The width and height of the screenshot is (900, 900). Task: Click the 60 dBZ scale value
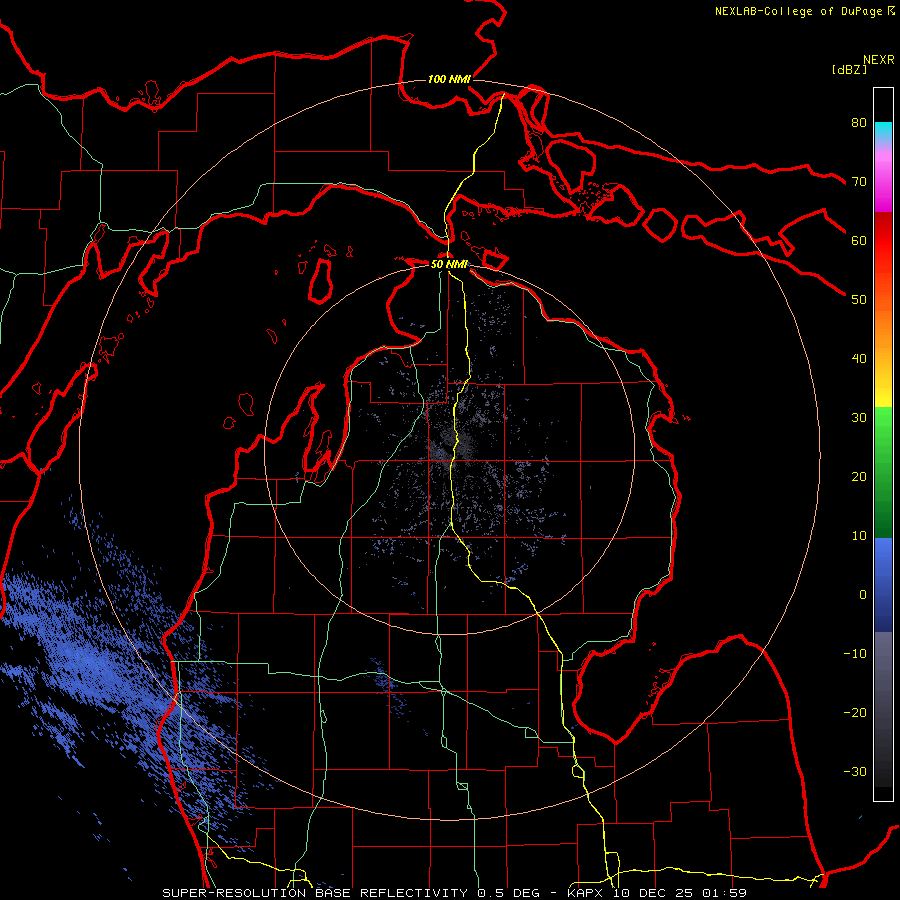859,240
